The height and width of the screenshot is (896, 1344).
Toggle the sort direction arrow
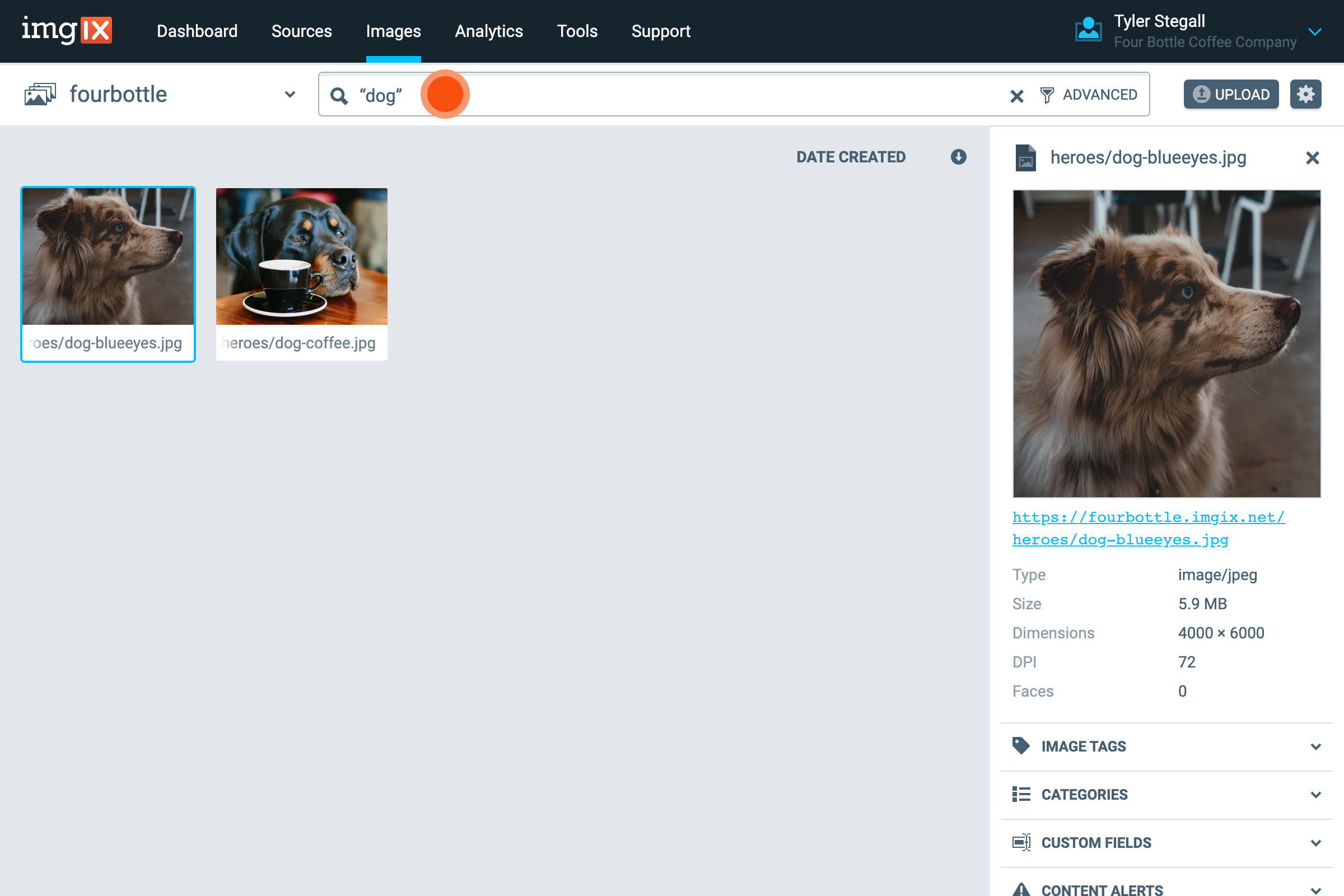click(x=958, y=157)
